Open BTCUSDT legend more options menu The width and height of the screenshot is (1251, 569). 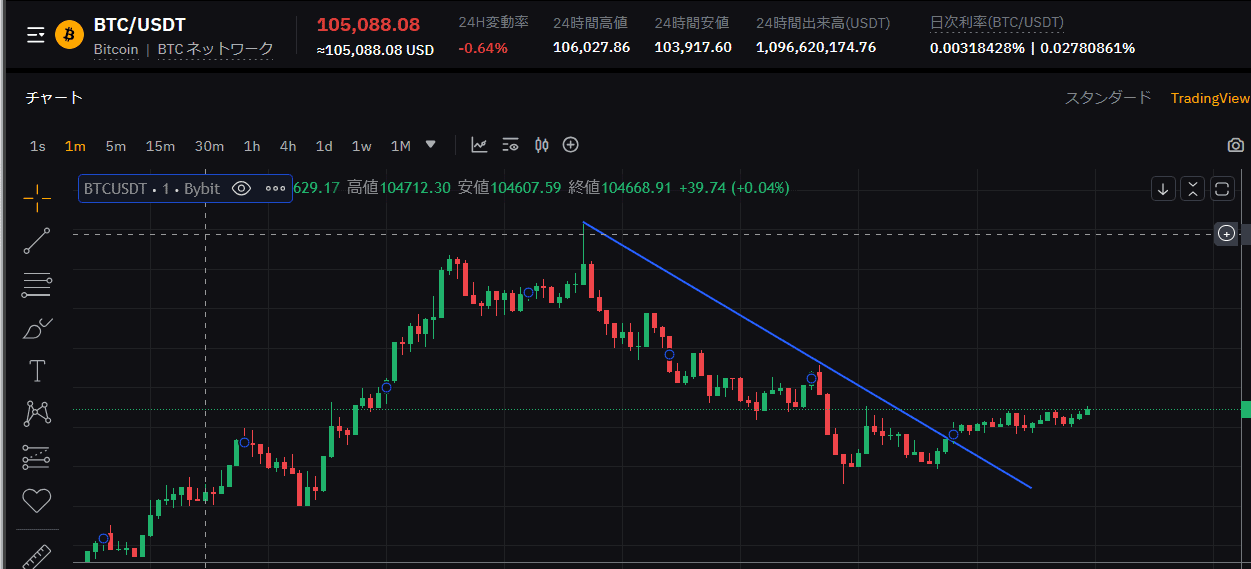[x=275, y=188]
